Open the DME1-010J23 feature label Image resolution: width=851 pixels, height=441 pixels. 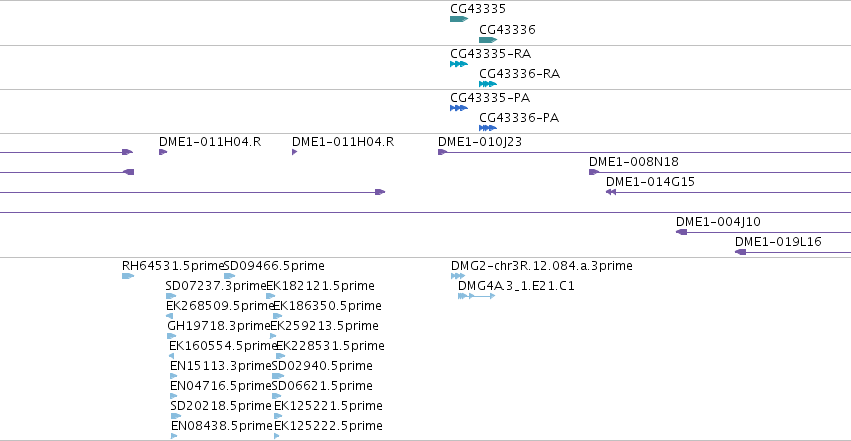tap(480, 142)
